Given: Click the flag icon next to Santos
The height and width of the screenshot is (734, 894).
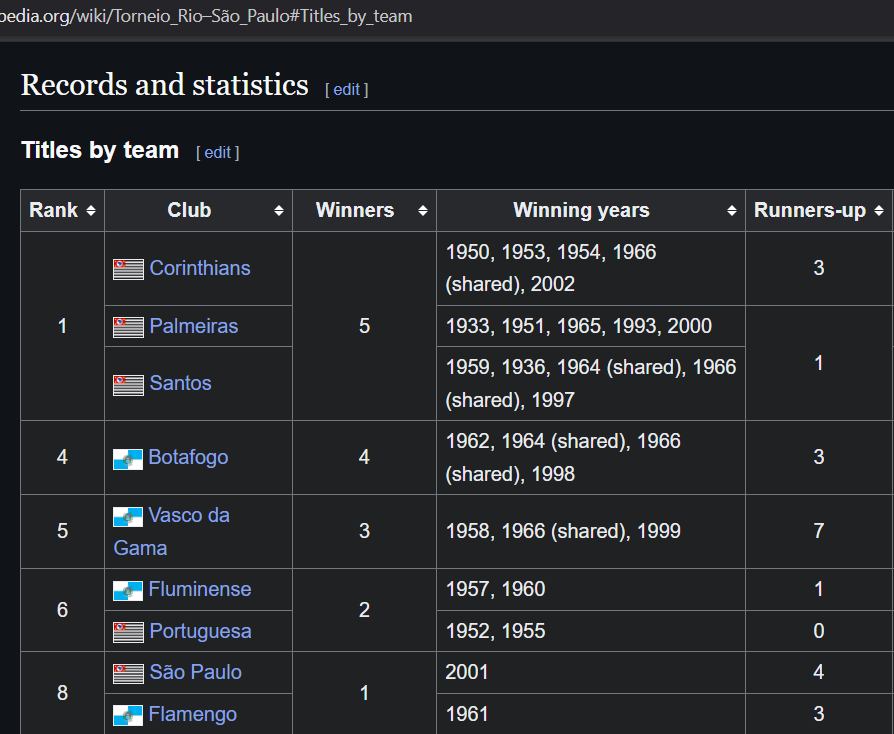Looking at the screenshot, I should [x=128, y=385].
